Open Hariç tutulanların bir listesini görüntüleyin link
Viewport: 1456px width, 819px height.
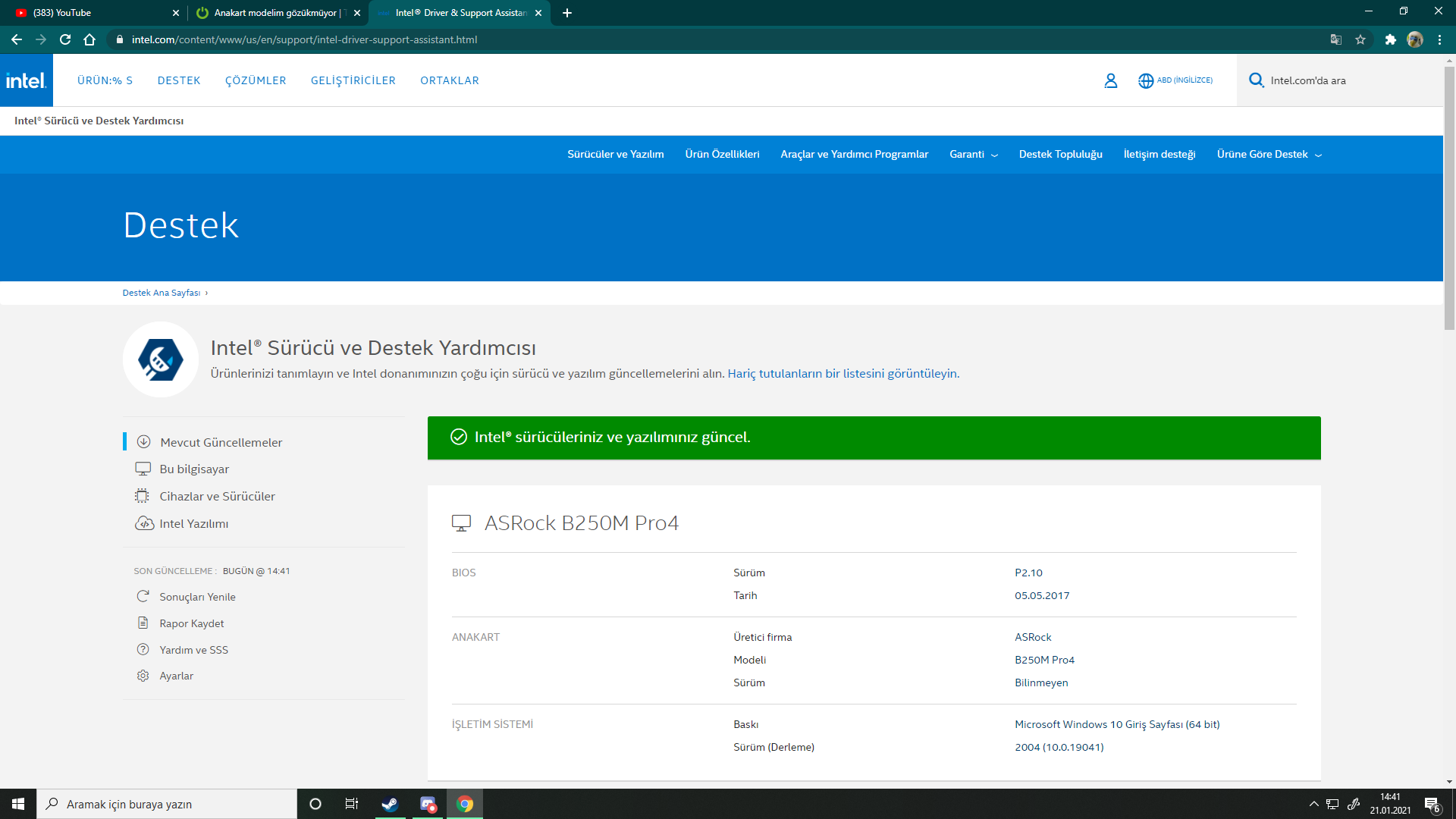pos(843,373)
